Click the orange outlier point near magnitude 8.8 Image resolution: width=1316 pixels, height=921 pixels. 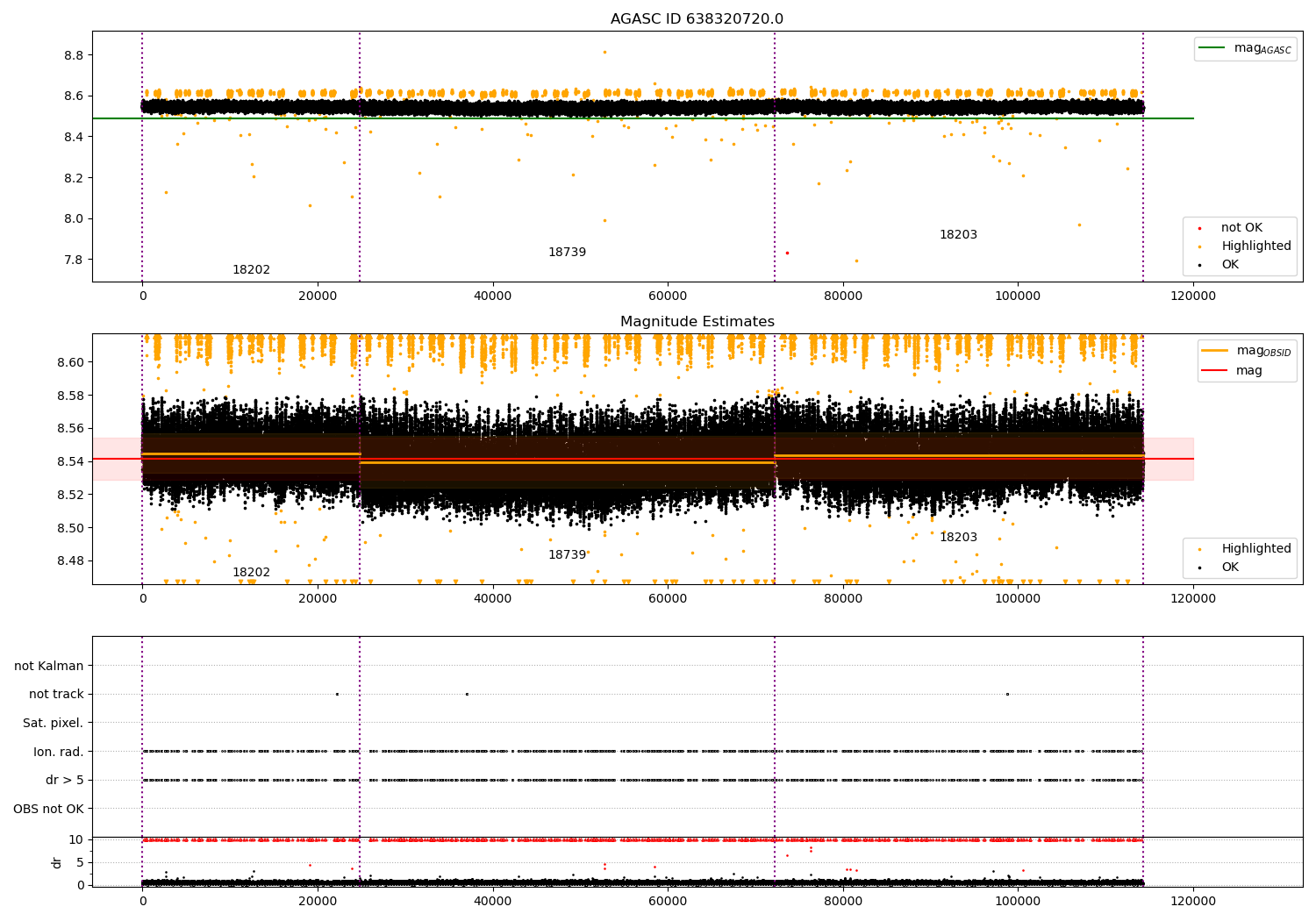point(604,52)
